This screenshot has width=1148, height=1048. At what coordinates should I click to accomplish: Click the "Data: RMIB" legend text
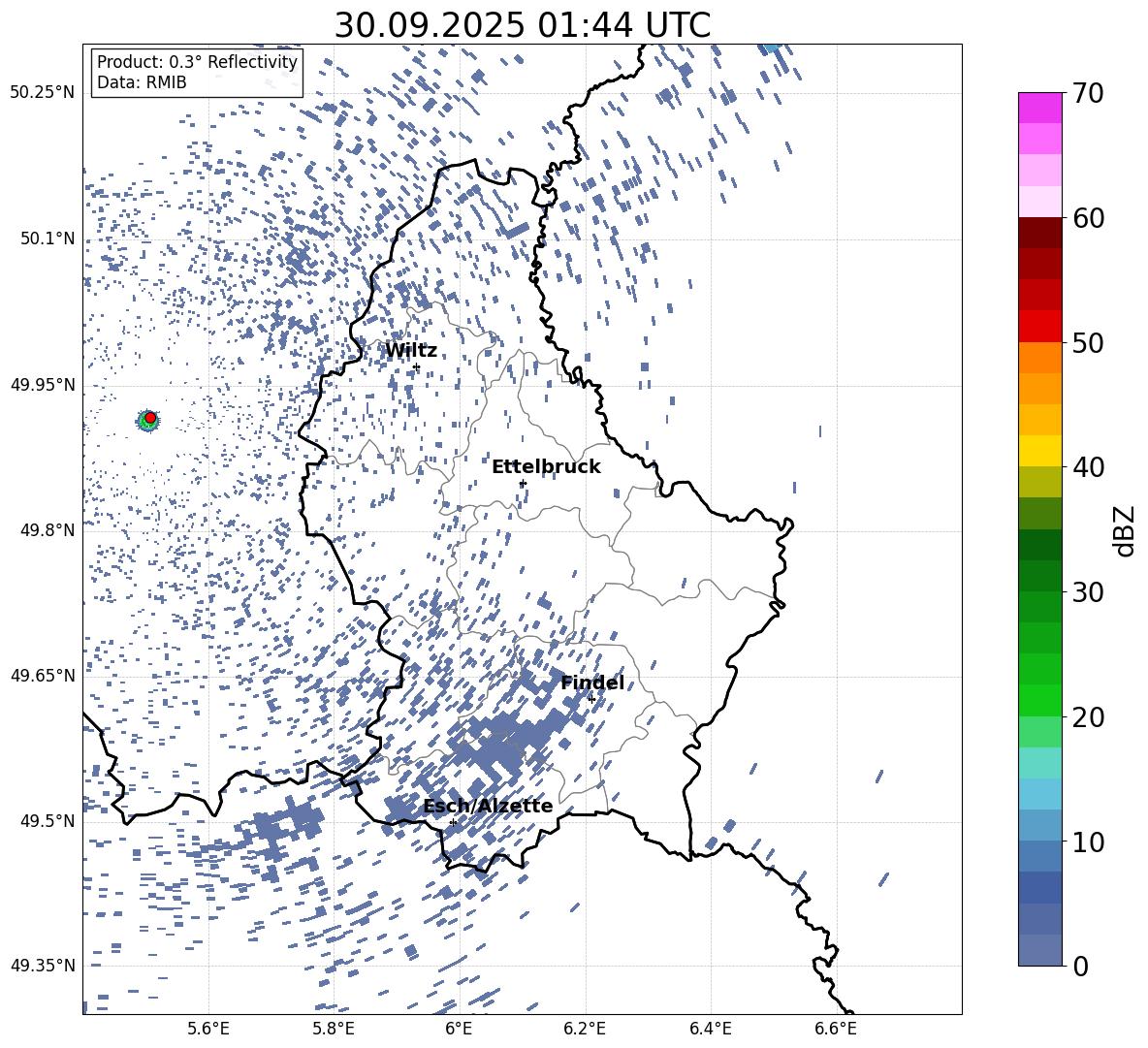[142, 82]
